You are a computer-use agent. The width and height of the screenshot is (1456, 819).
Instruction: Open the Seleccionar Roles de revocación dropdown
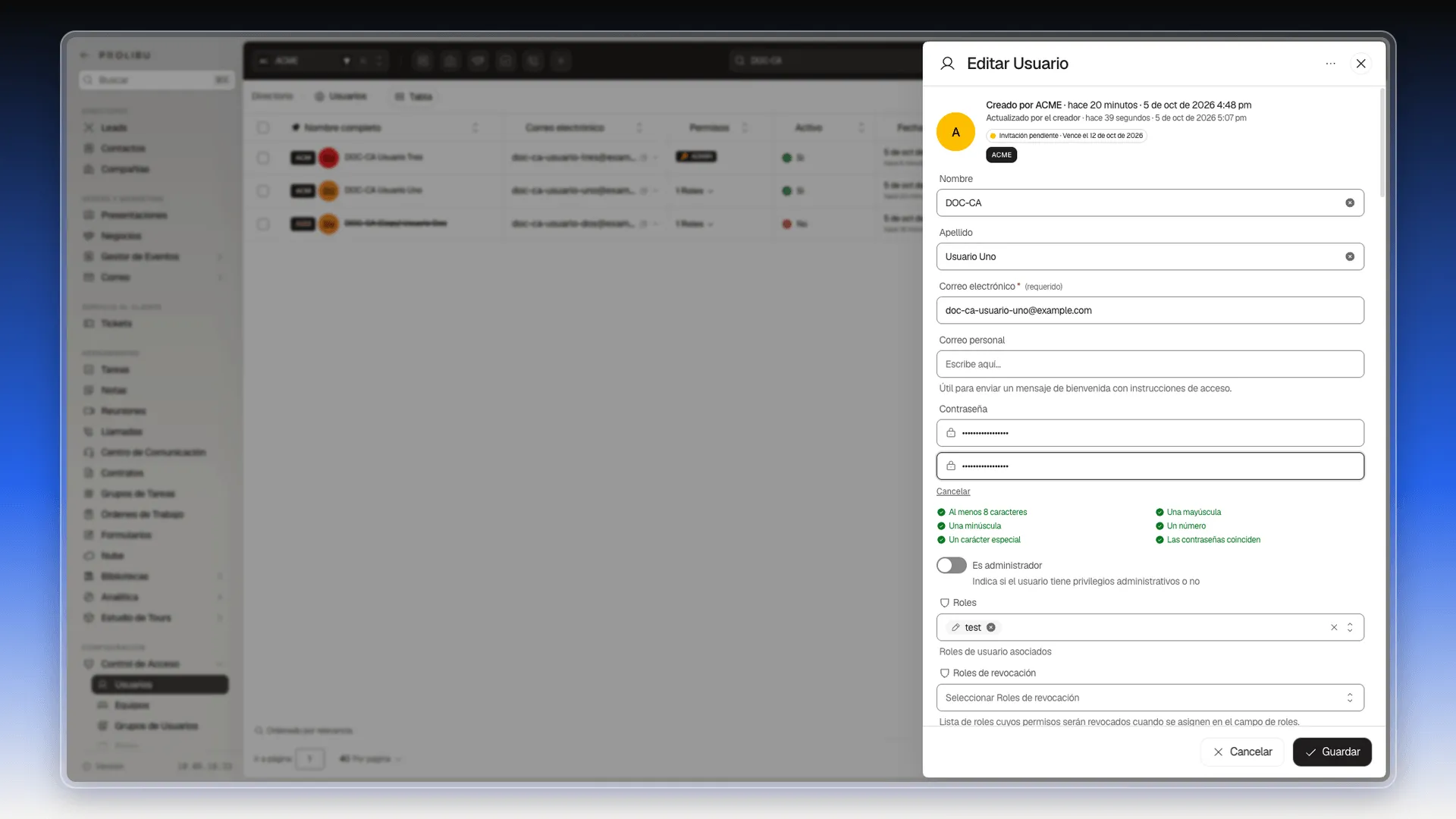[1150, 698]
